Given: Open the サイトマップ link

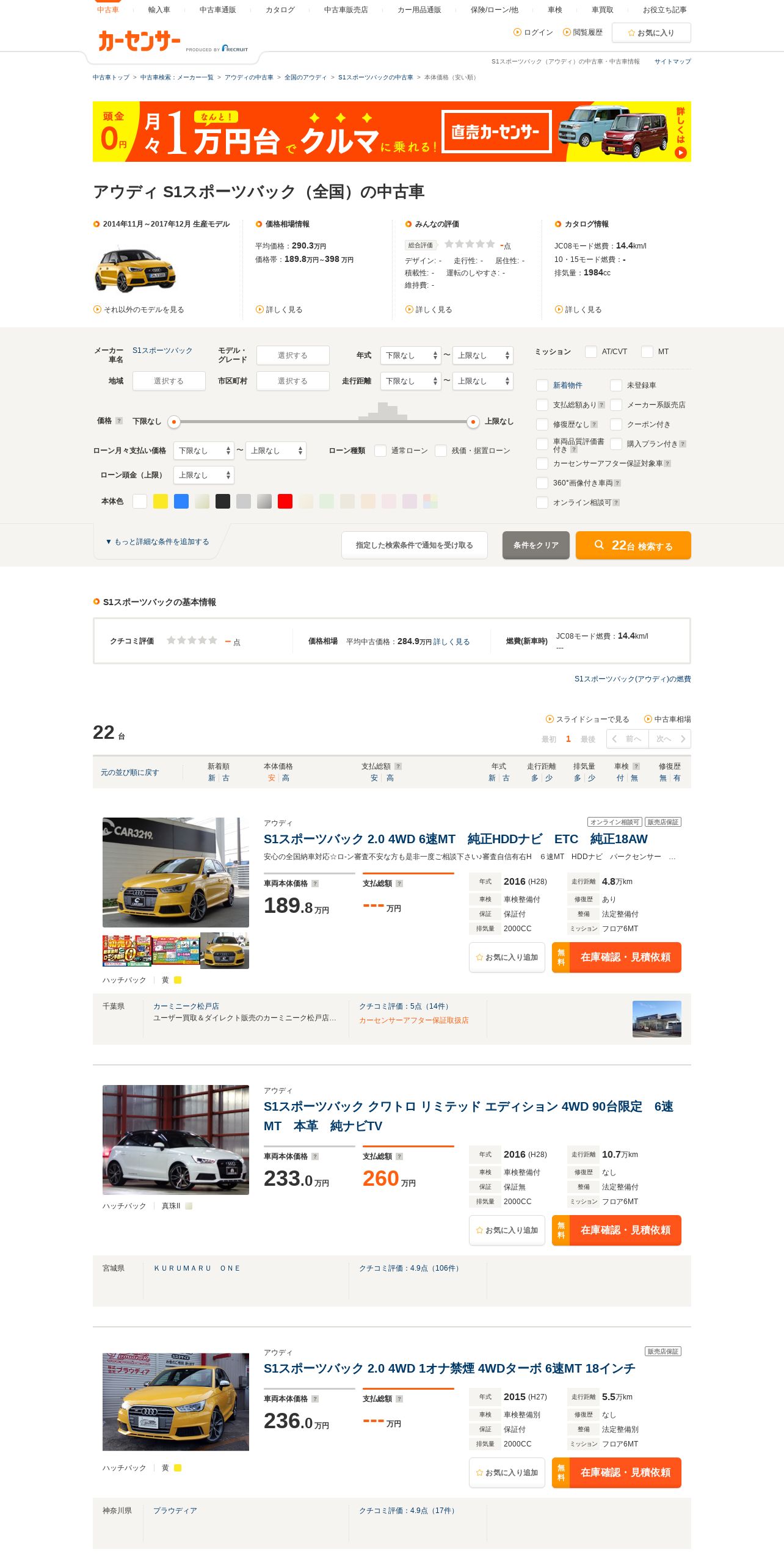Looking at the screenshot, I should tap(673, 62).
